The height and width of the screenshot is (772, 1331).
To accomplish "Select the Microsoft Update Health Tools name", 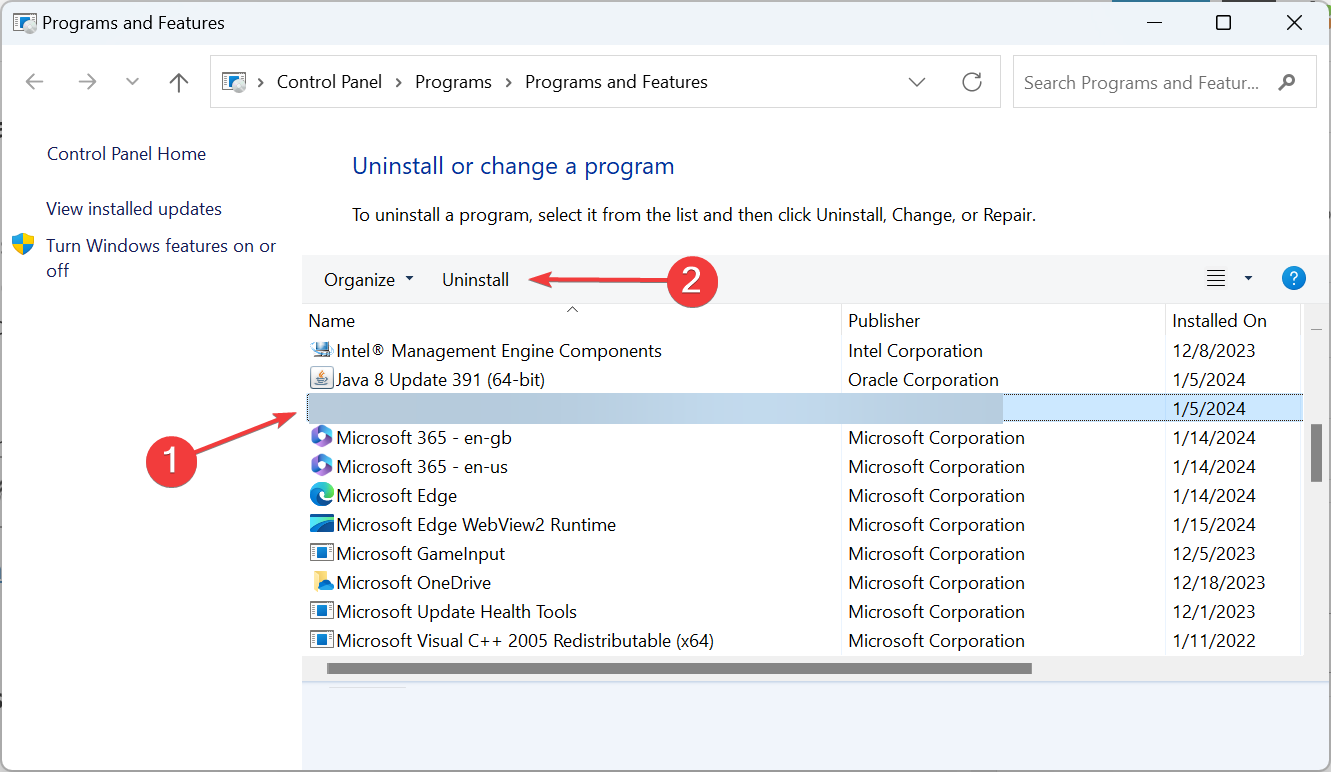I will click(x=457, y=612).
